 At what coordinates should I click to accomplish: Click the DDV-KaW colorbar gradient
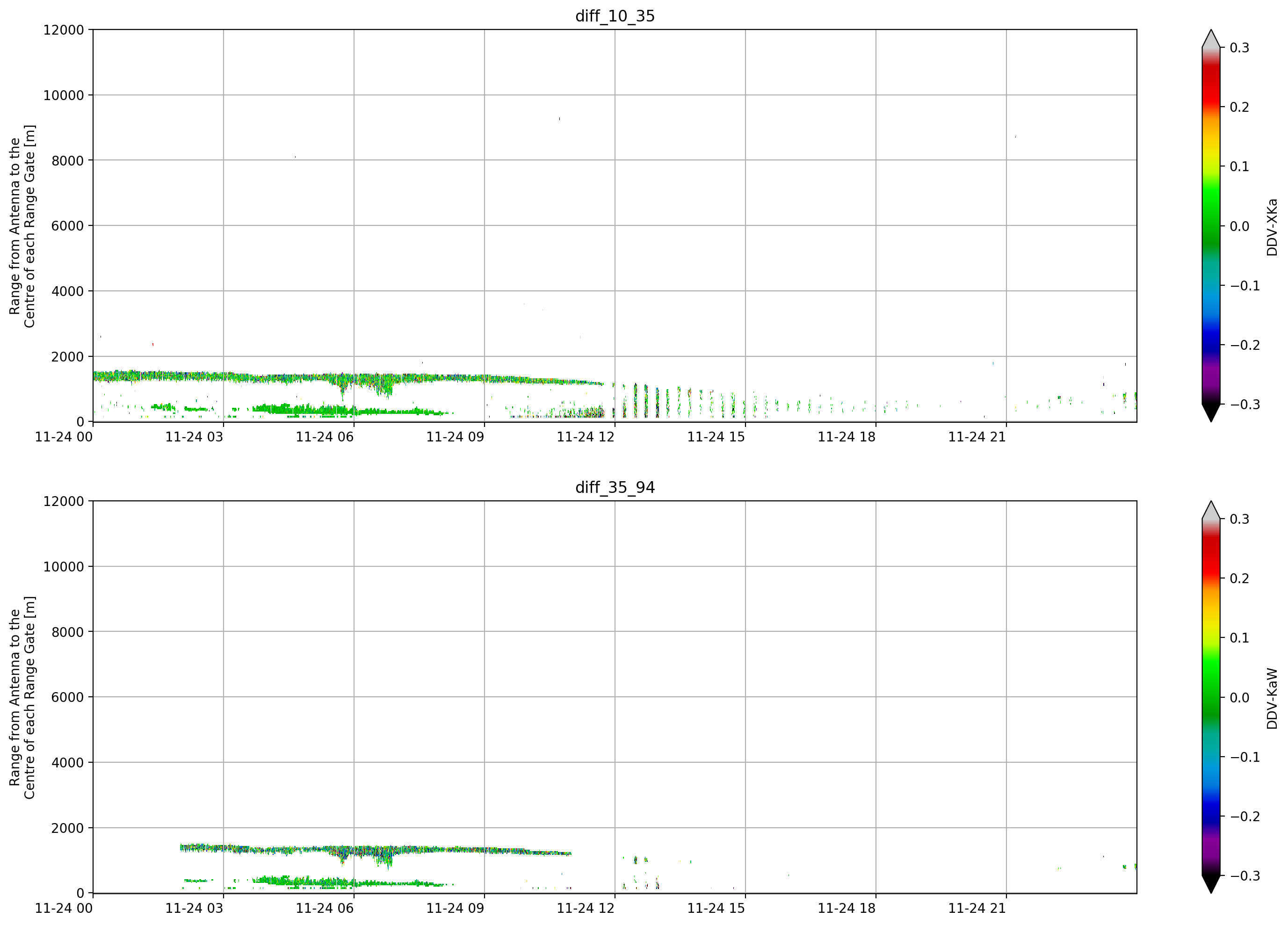(1211, 697)
